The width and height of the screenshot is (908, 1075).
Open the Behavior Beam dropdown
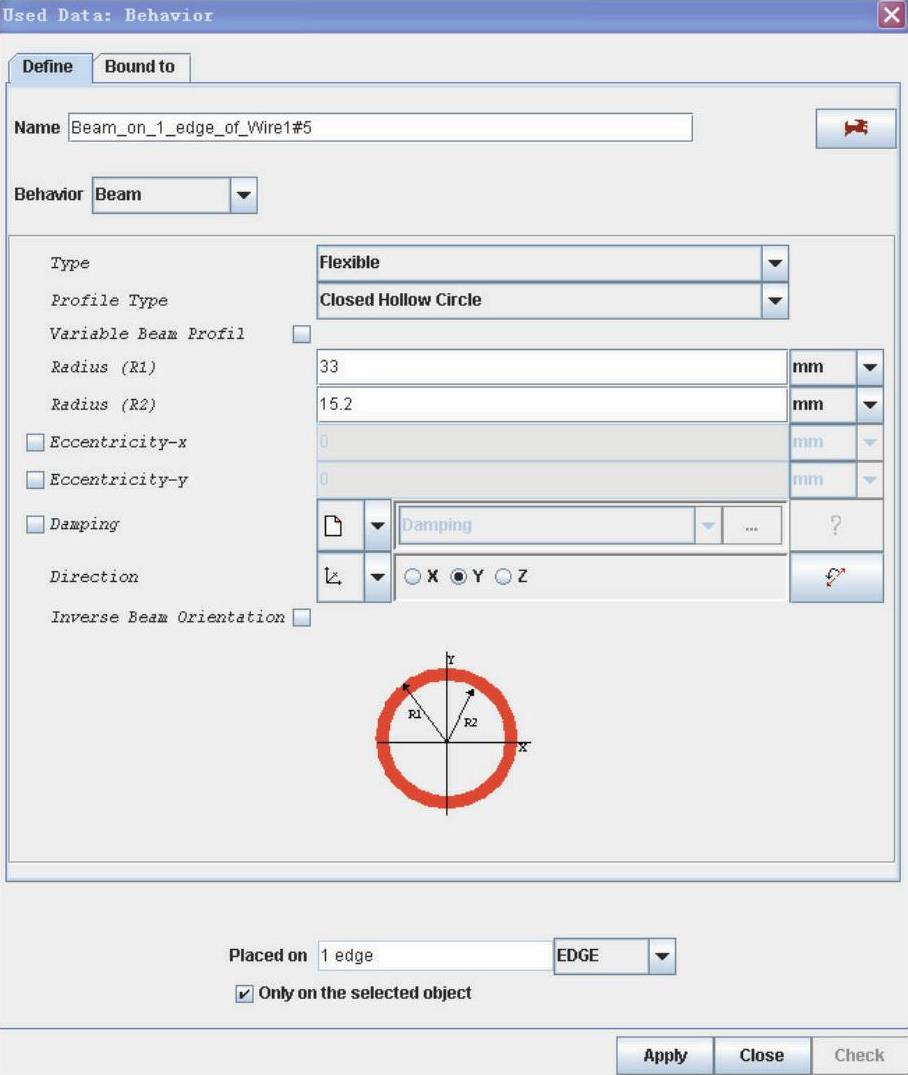click(244, 195)
